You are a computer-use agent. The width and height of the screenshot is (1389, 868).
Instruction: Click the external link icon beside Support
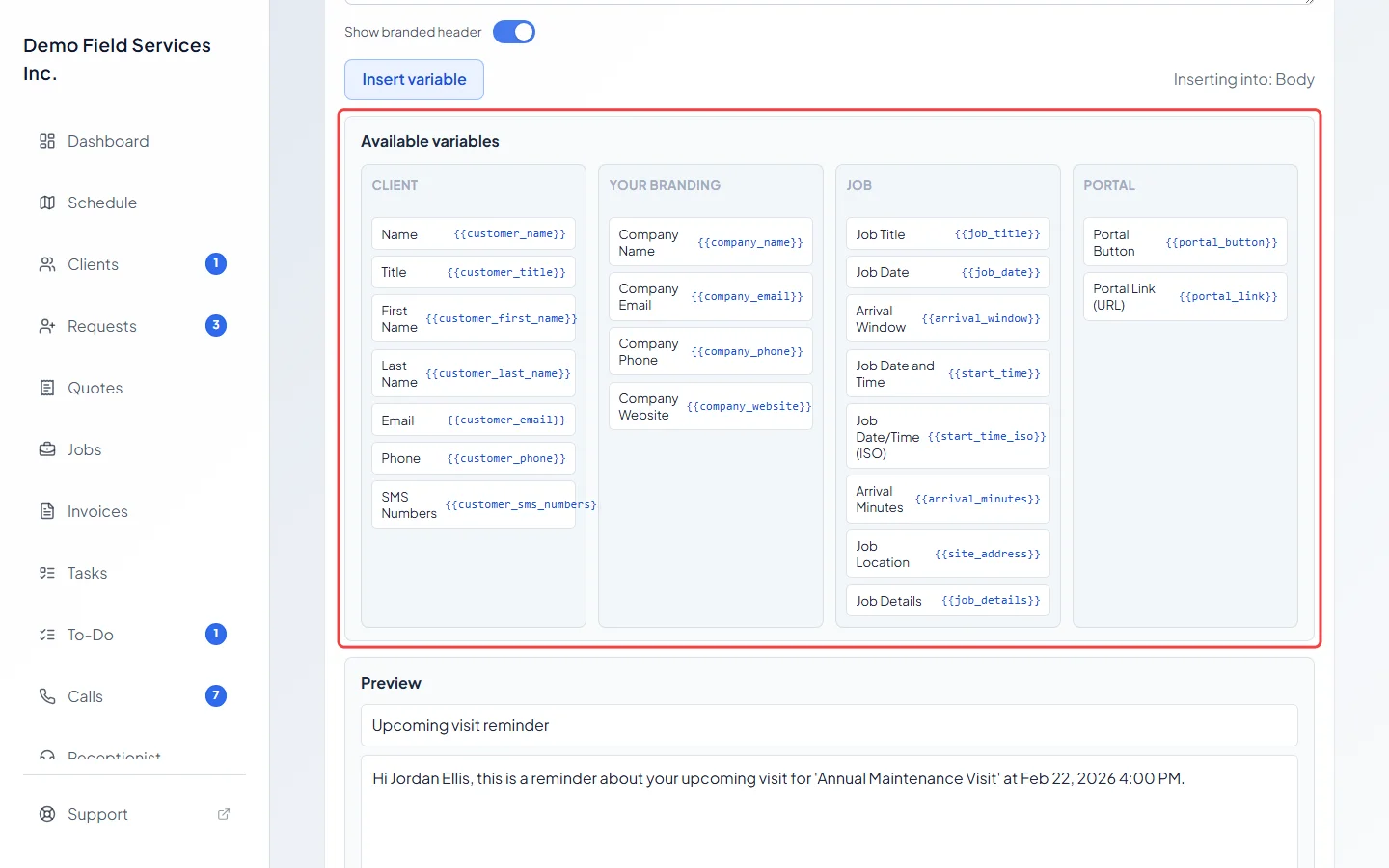[x=224, y=814]
